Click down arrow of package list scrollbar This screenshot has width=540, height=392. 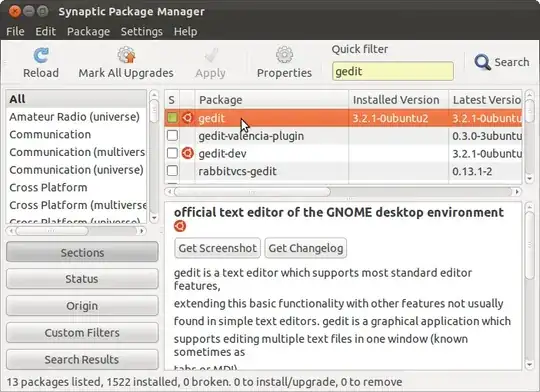point(530,178)
